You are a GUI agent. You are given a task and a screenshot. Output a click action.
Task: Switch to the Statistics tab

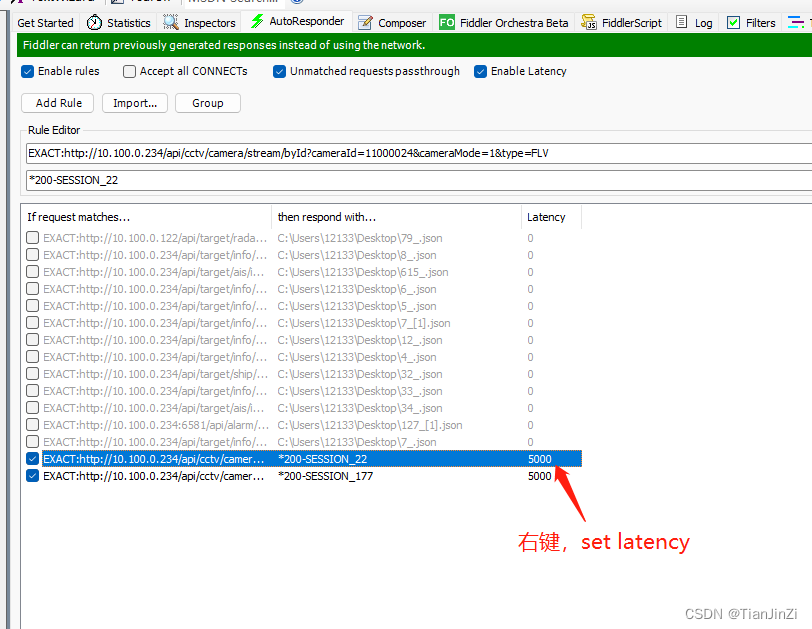point(128,23)
